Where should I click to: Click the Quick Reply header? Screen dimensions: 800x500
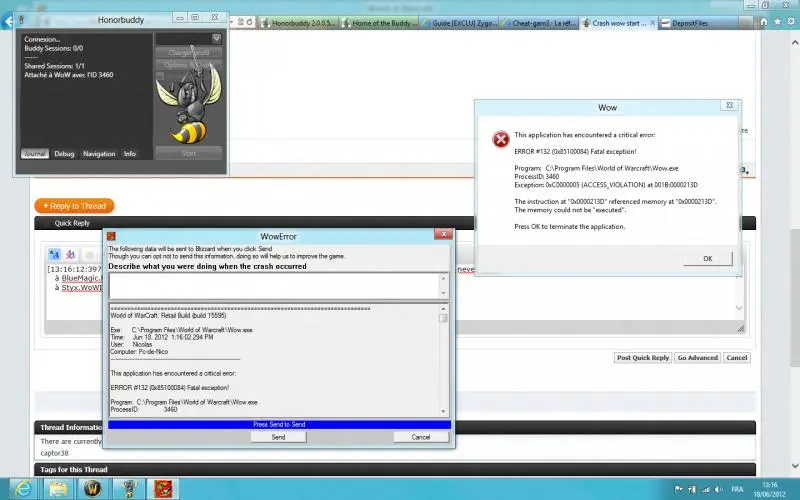point(72,223)
